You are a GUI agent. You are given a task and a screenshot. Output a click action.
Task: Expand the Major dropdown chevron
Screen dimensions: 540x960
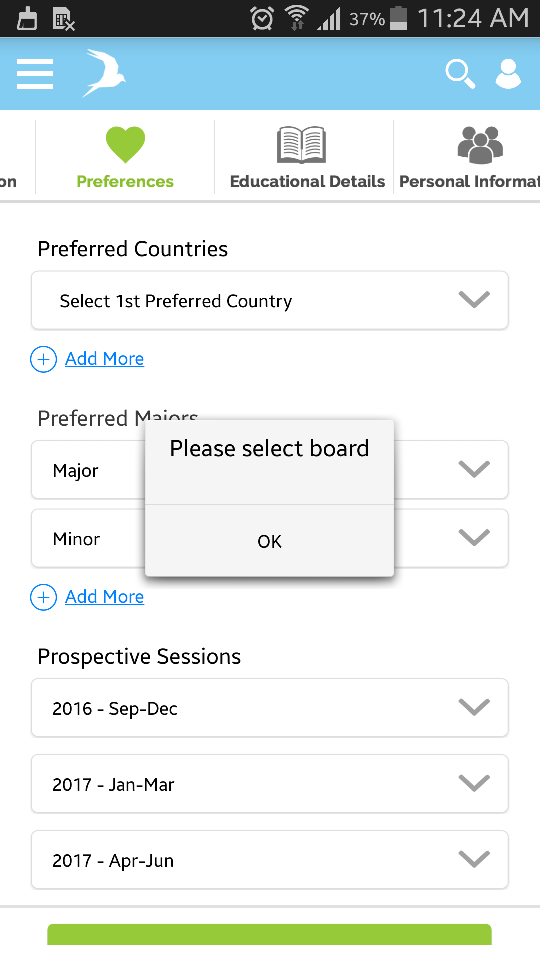(474, 469)
